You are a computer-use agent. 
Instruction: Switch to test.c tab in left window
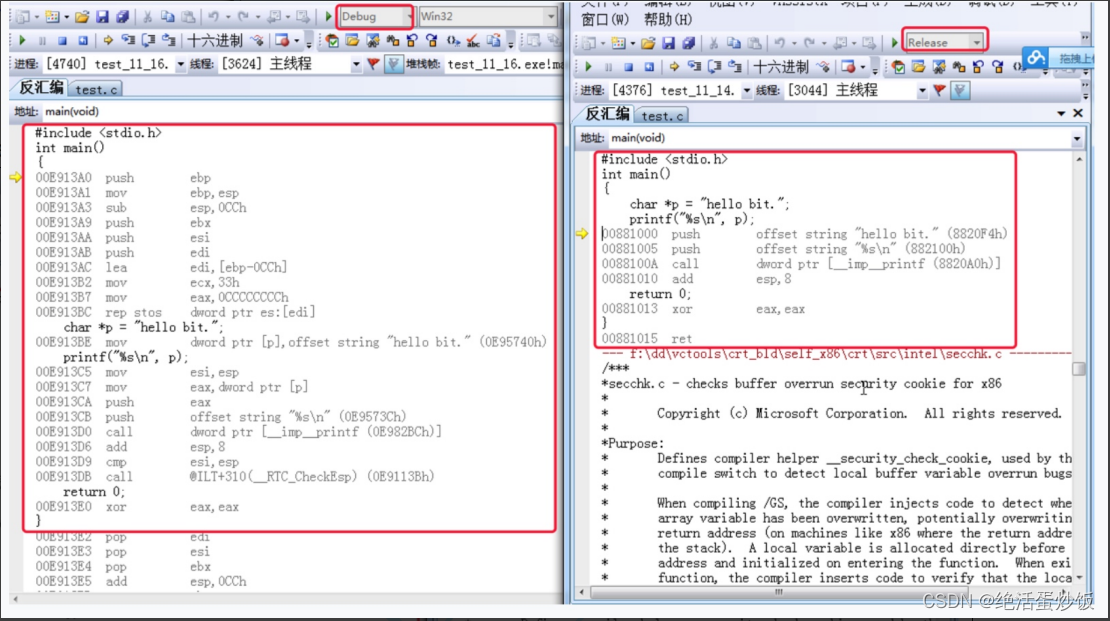(x=96, y=89)
